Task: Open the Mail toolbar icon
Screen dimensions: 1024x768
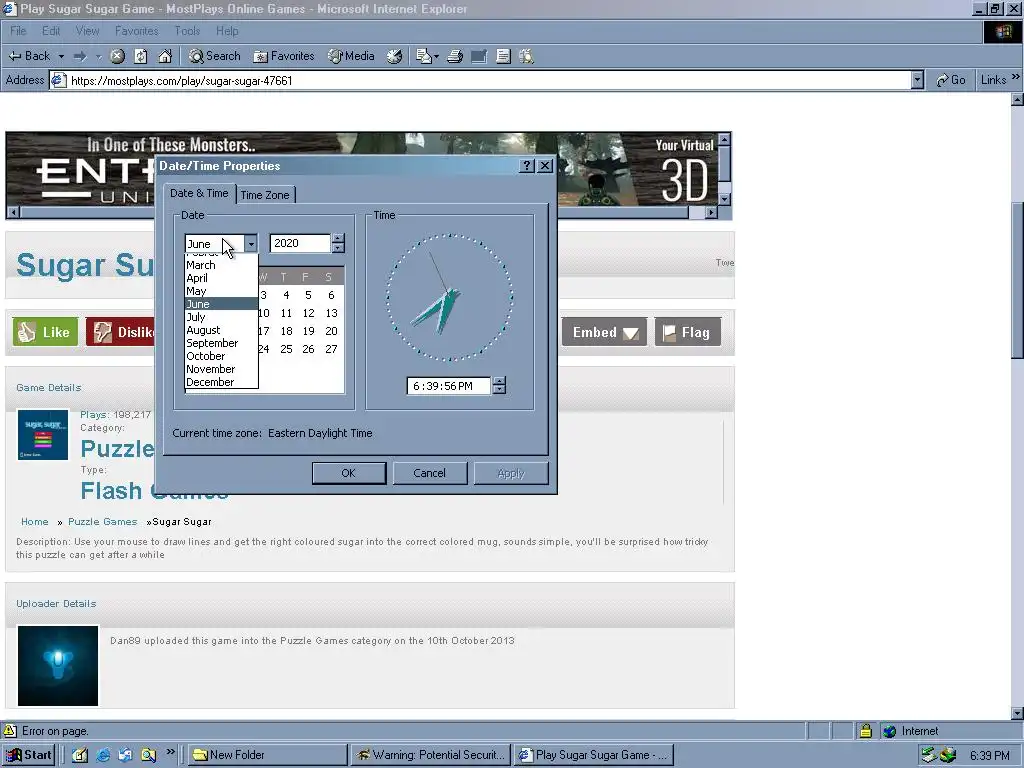Action: [x=423, y=56]
